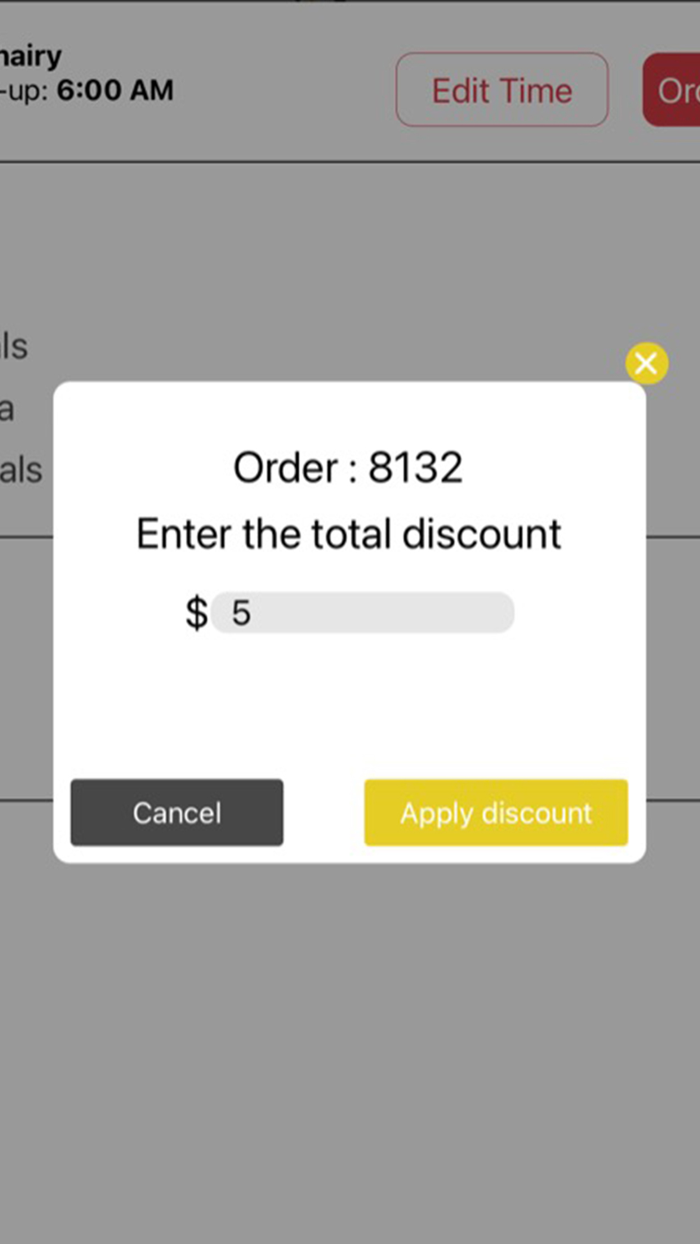The height and width of the screenshot is (1244, 700).
Task: Tap the 6:00 AM pickup time text
Action: click(x=118, y=90)
